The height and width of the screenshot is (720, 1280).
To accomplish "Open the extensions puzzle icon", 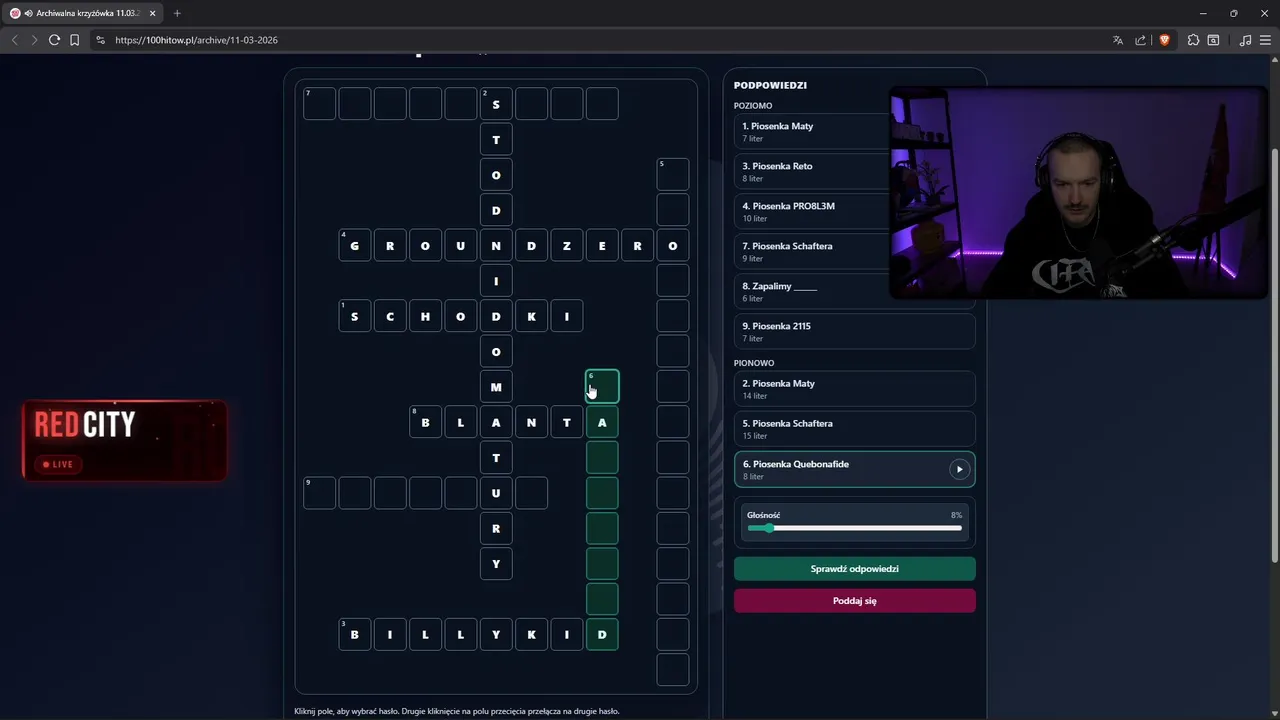I will [1193, 40].
